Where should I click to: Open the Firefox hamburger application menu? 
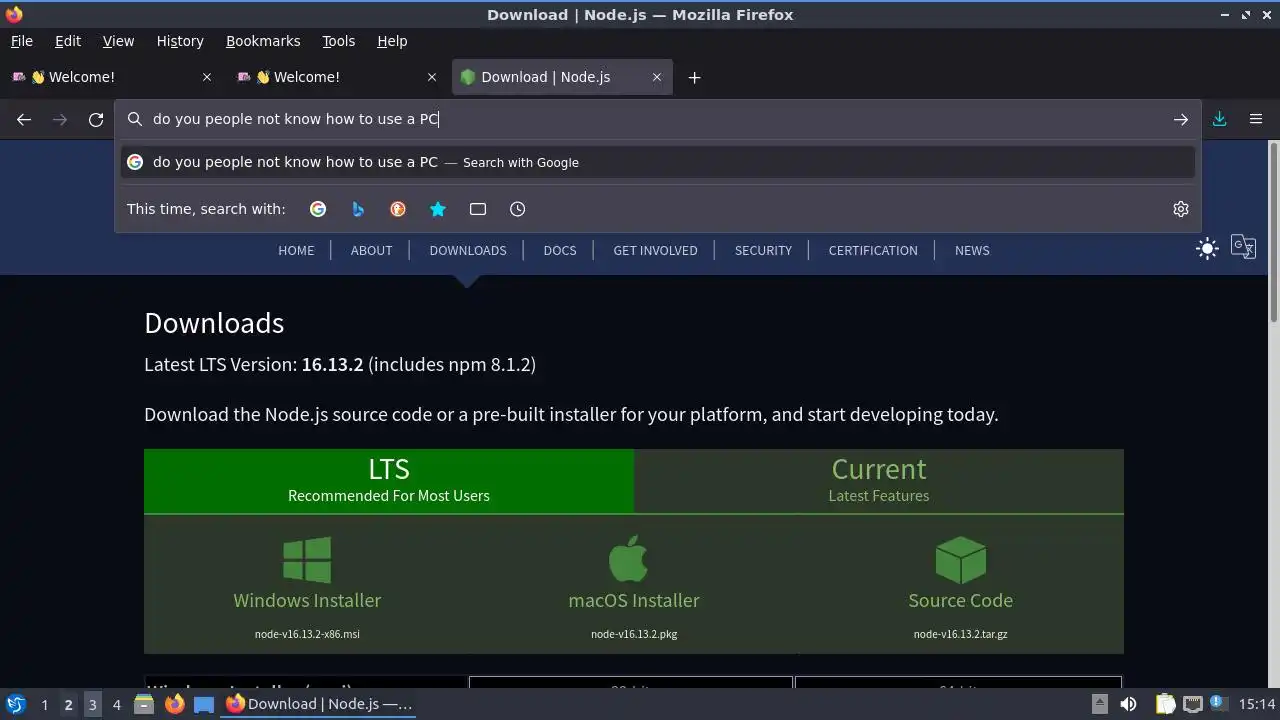point(1256,119)
